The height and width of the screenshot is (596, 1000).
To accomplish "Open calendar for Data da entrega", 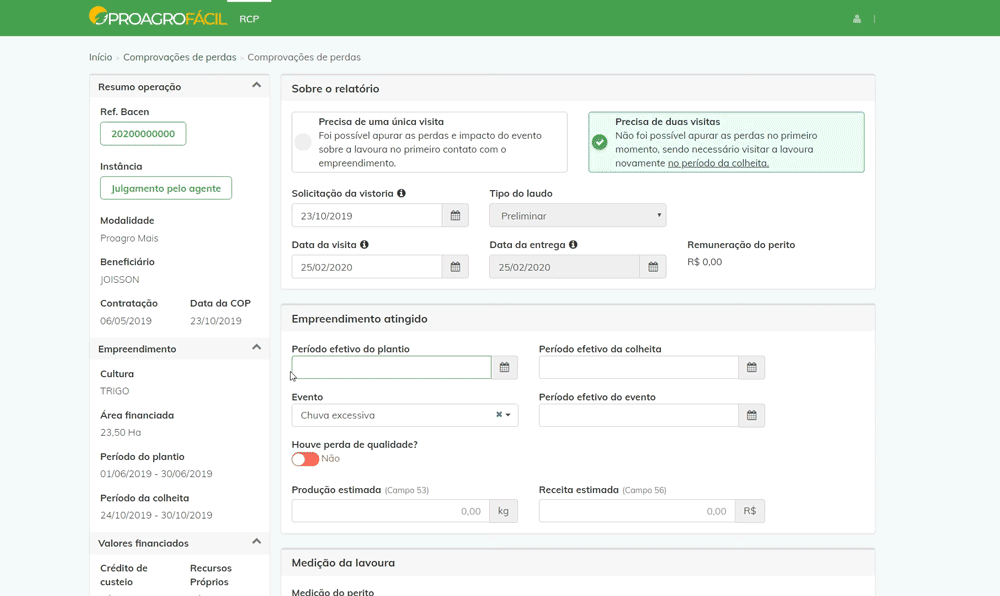I will 653,267.
